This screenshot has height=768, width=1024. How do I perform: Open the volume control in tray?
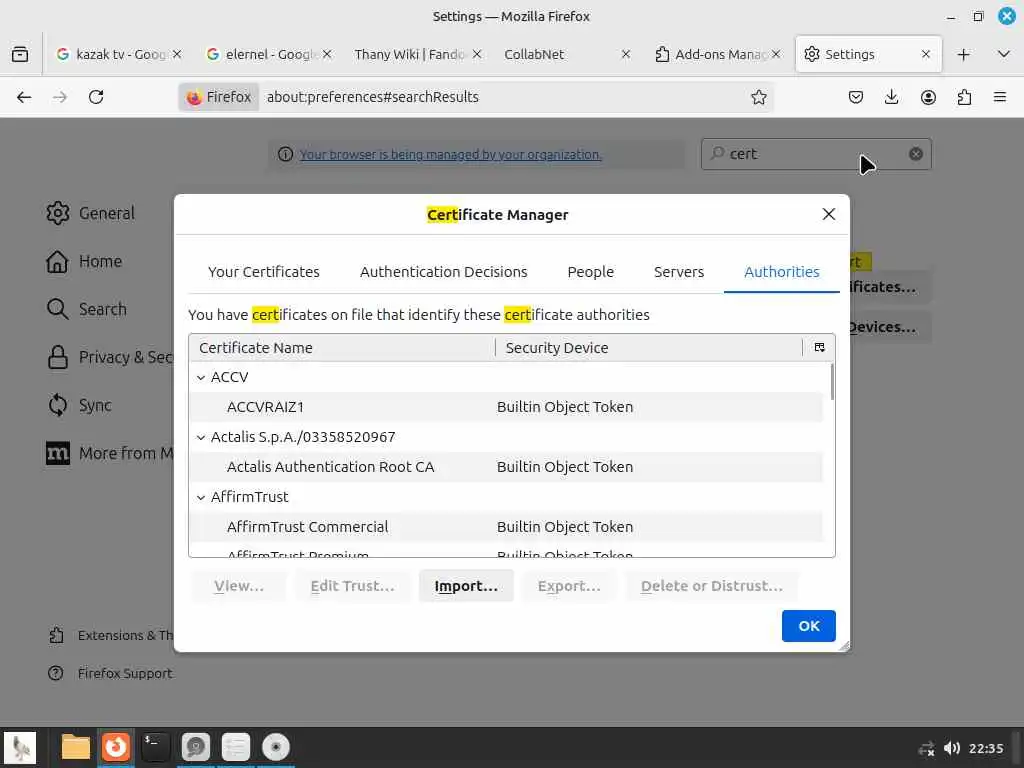[952, 748]
